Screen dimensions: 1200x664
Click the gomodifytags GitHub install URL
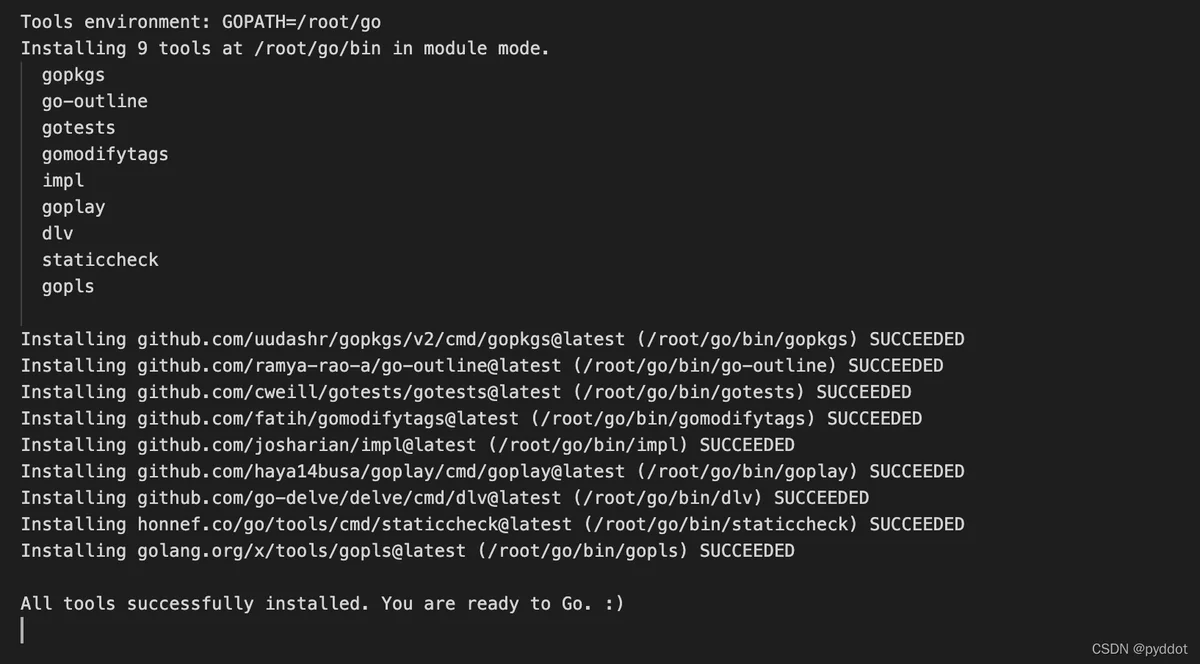click(328, 418)
